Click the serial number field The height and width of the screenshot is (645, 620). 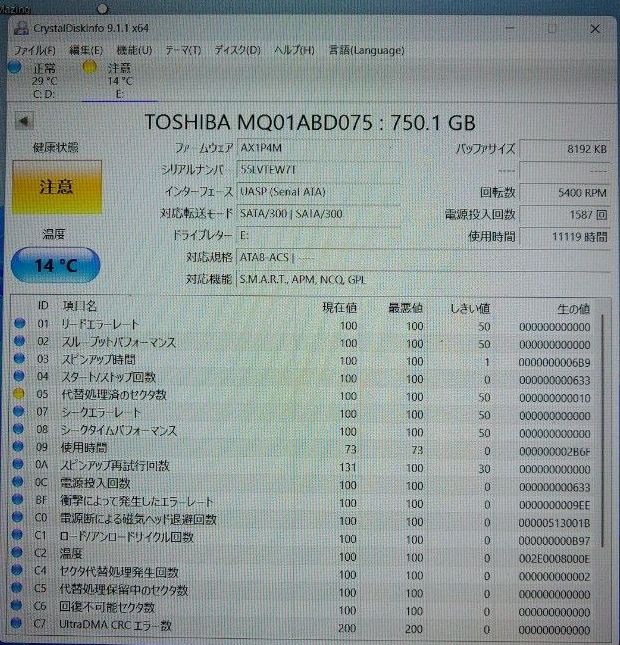pos(318,170)
